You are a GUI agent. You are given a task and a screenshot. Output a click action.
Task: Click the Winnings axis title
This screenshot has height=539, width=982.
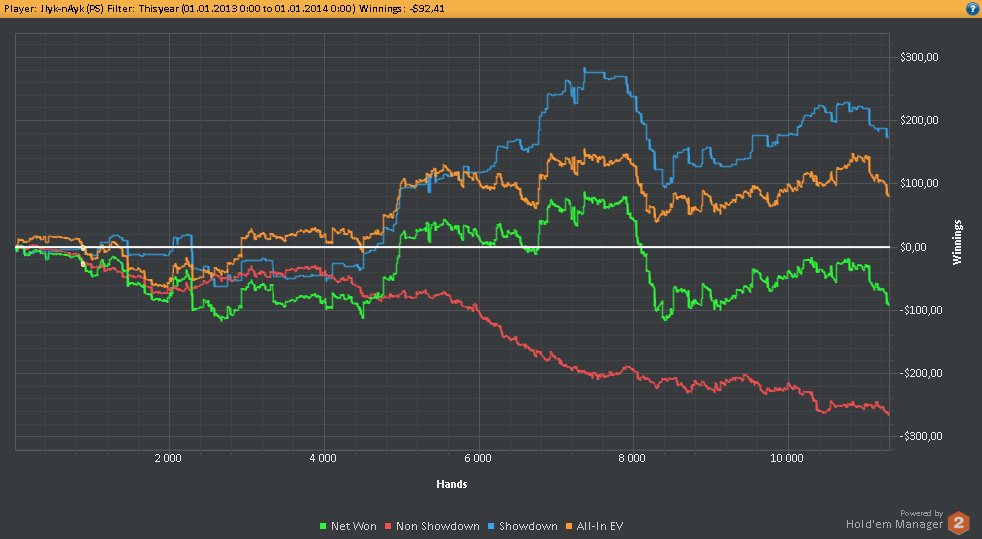(957, 242)
